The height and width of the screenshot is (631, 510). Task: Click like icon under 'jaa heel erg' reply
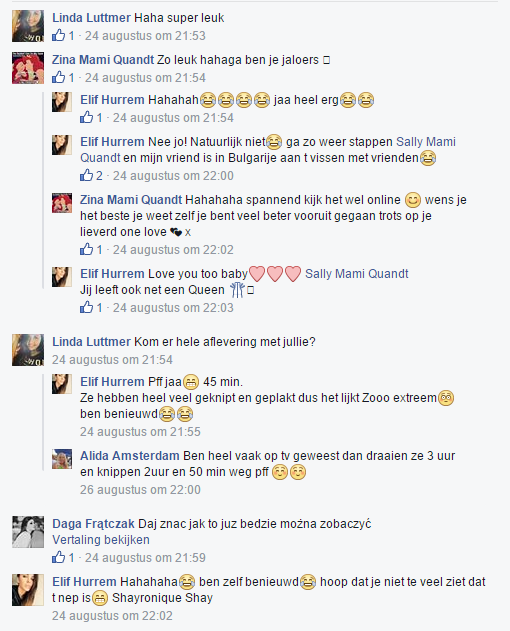tap(87, 118)
